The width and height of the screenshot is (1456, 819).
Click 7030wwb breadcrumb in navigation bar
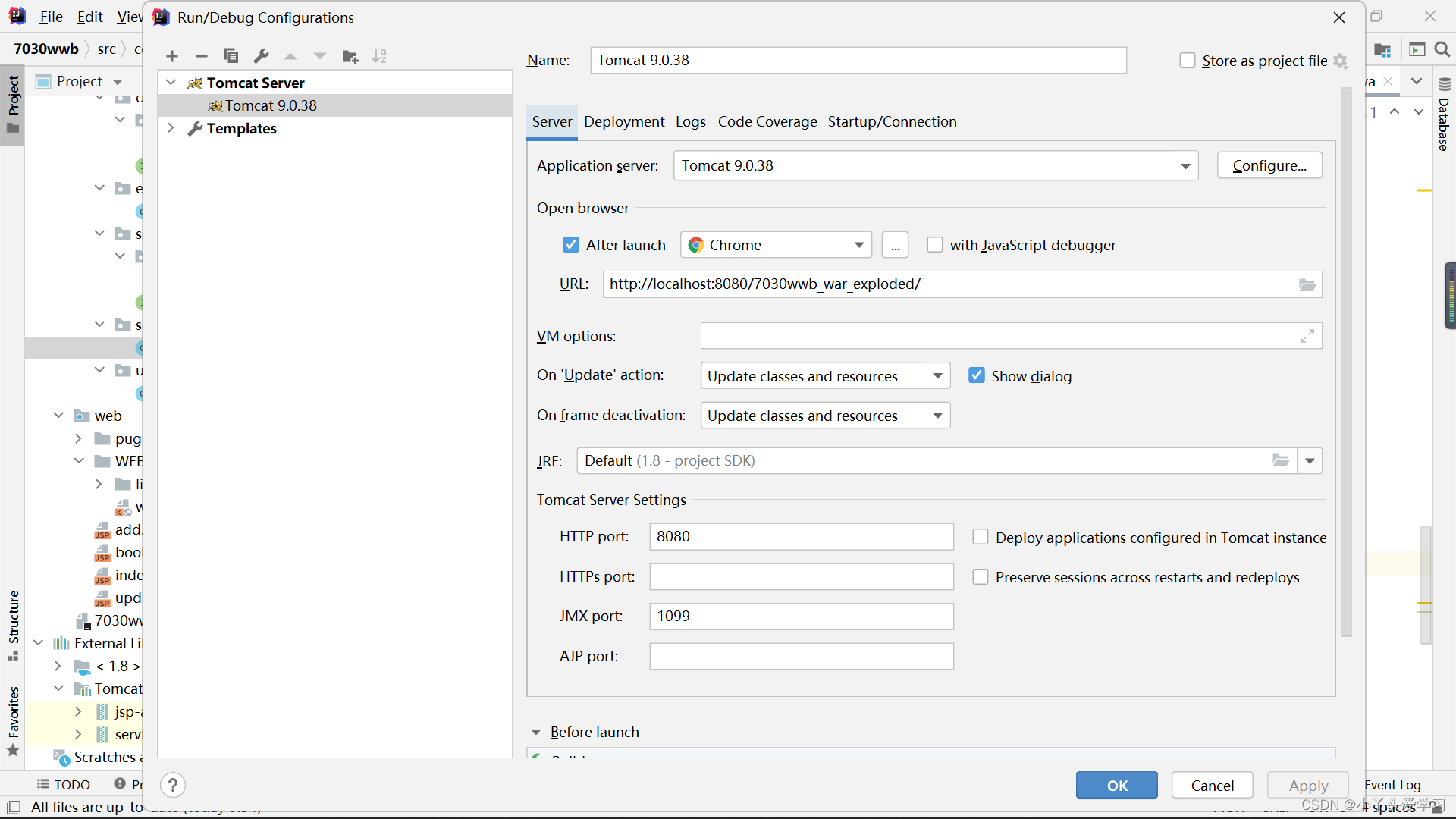(x=45, y=49)
